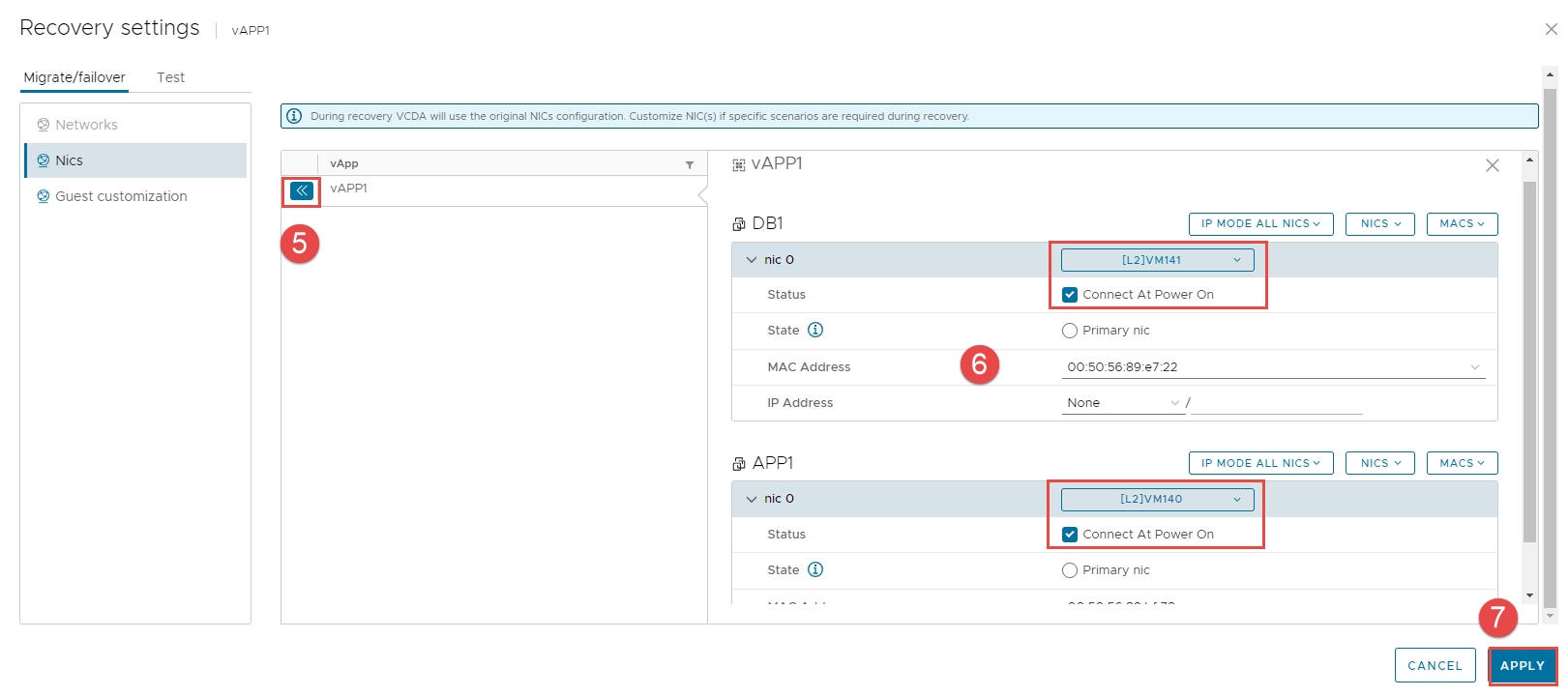Uncheck Connect At Power On for DB1

1070,295
